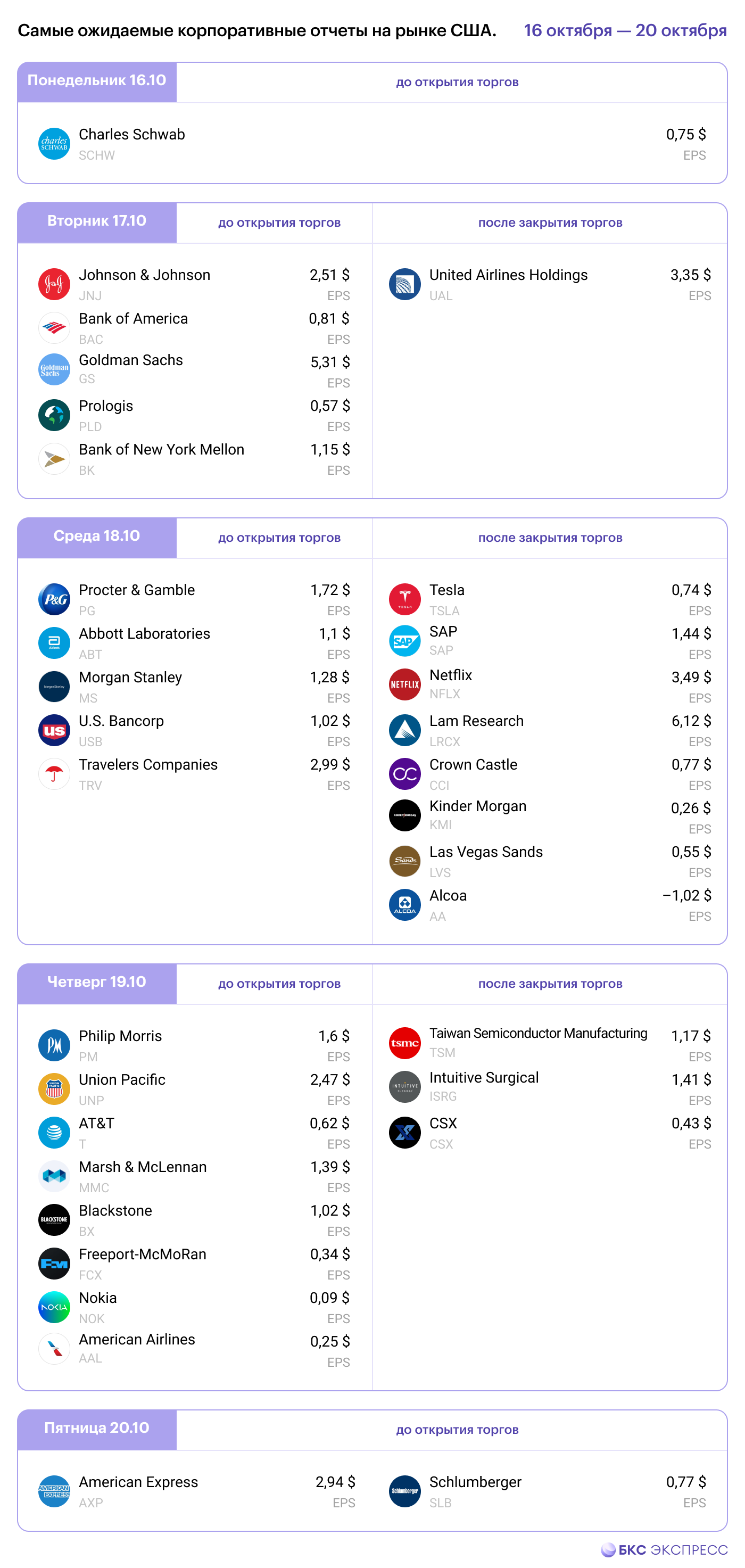This screenshot has height=1568, width=745.
Task: Click the CSX logo icon
Action: tap(405, 1133)
